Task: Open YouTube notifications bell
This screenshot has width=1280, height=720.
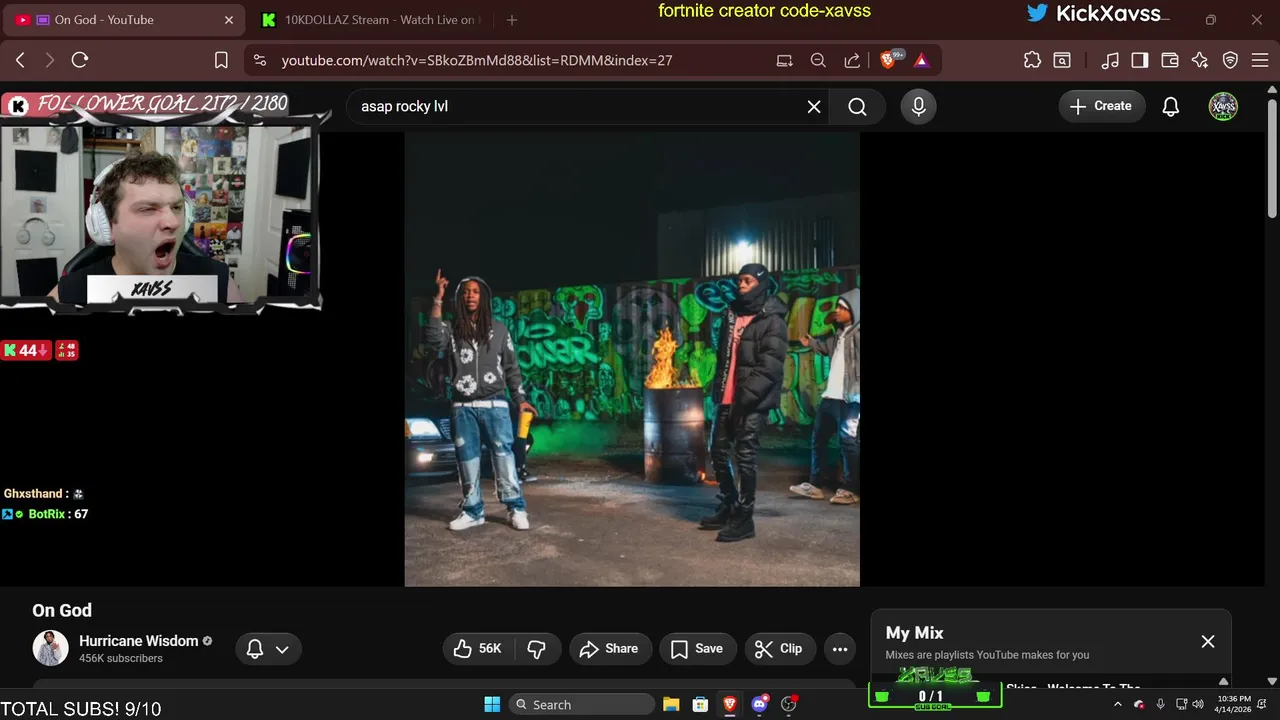Action: (x=1171, y=106)
